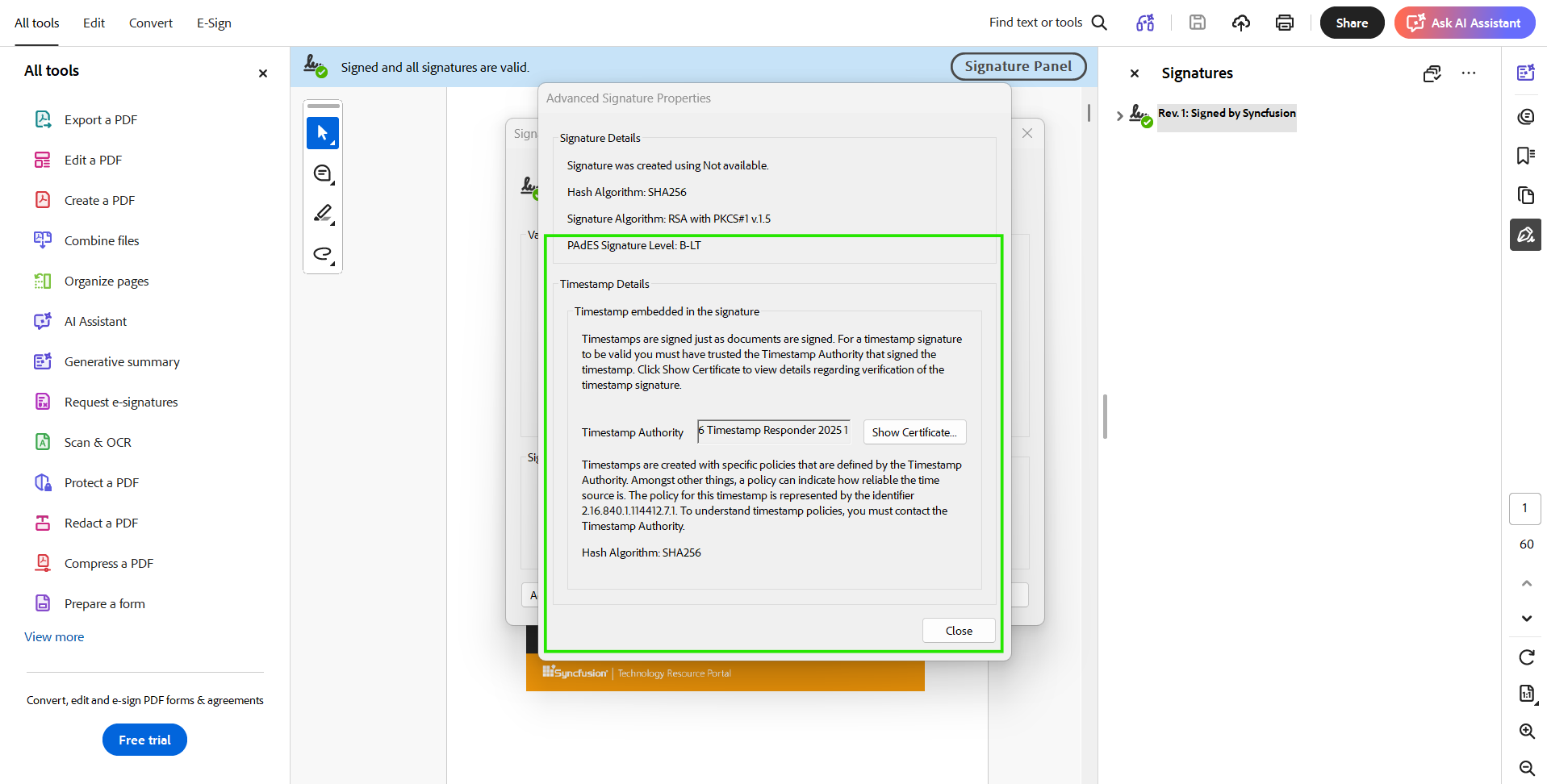Click the fit page display icon
1547x784 pixels.
pyautogui.click(x=1527, y=694)
